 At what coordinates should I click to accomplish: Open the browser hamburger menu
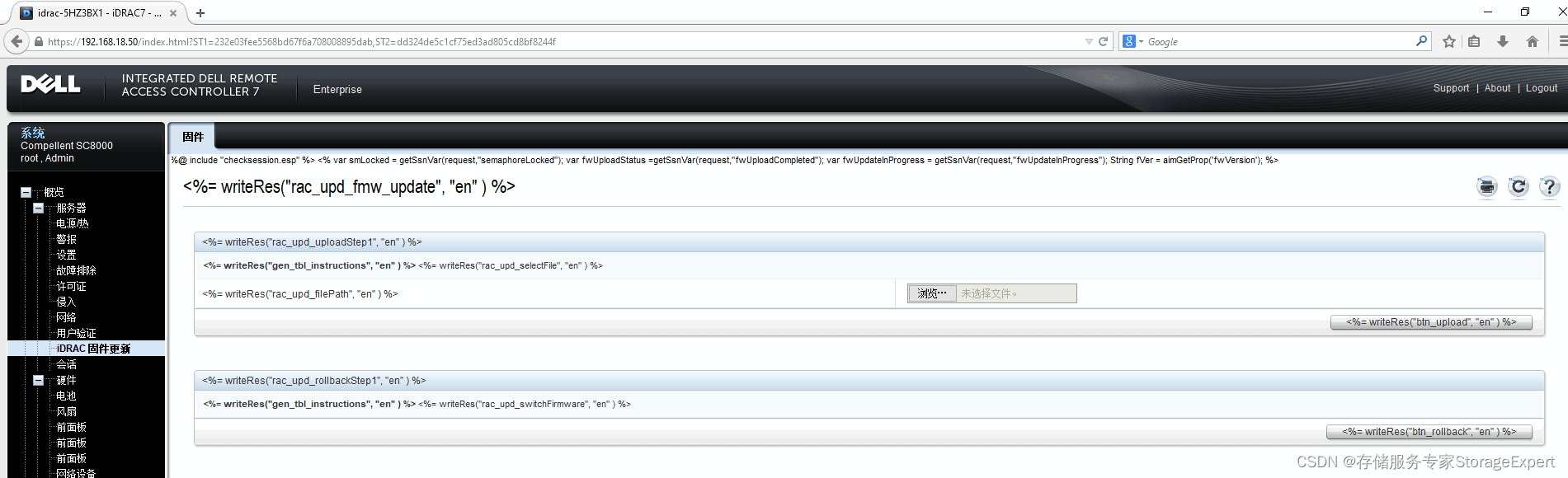(x=1562, y=41)
